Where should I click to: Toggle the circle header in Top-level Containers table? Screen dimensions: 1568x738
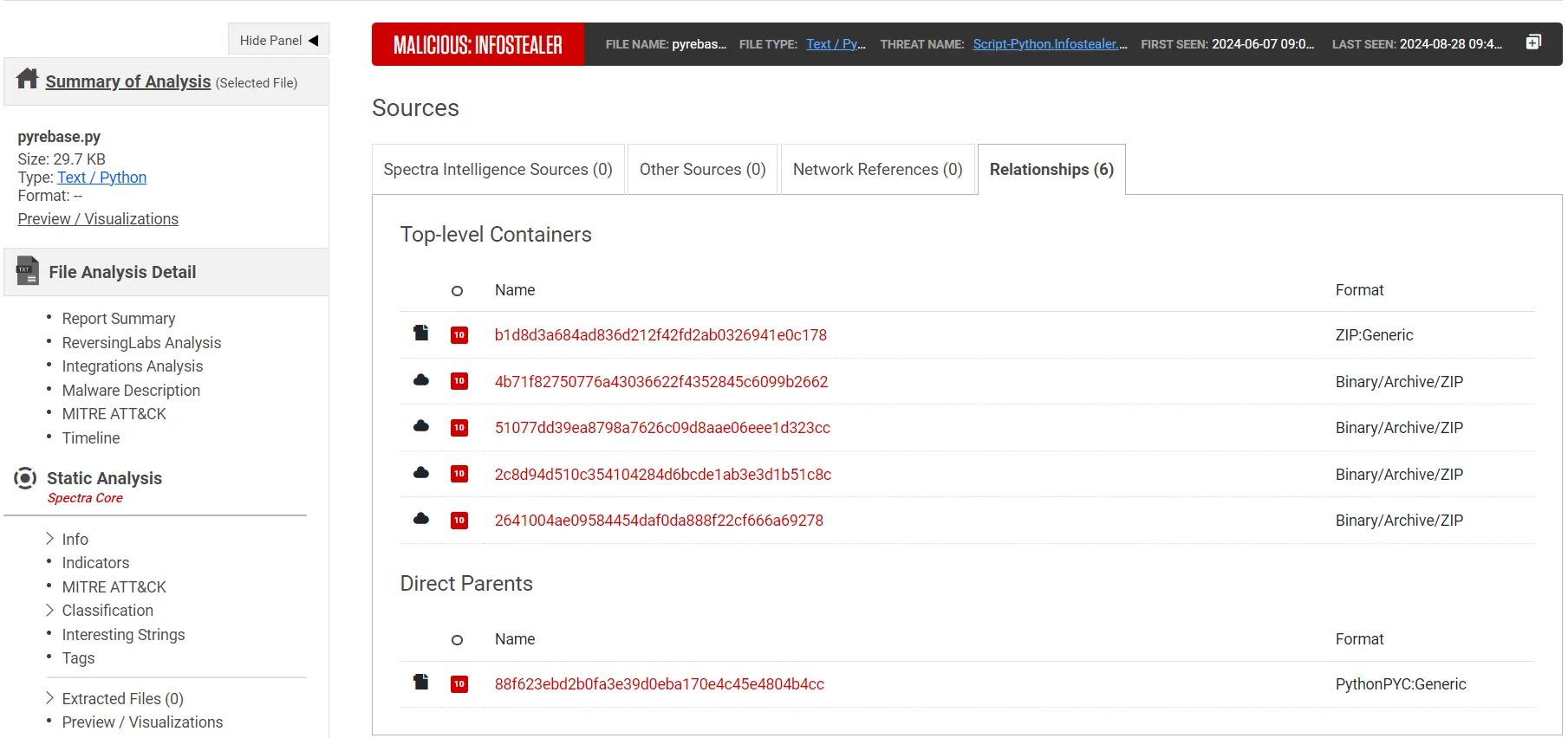coord(457,291)
